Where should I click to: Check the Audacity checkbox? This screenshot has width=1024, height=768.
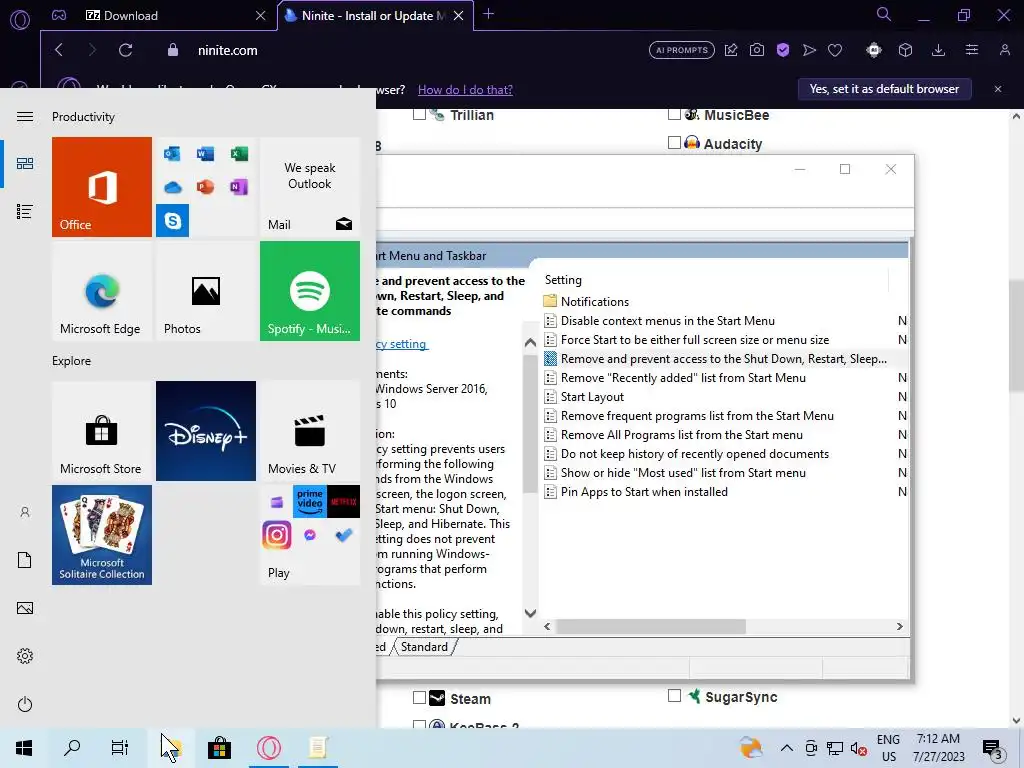click(675, 142)
